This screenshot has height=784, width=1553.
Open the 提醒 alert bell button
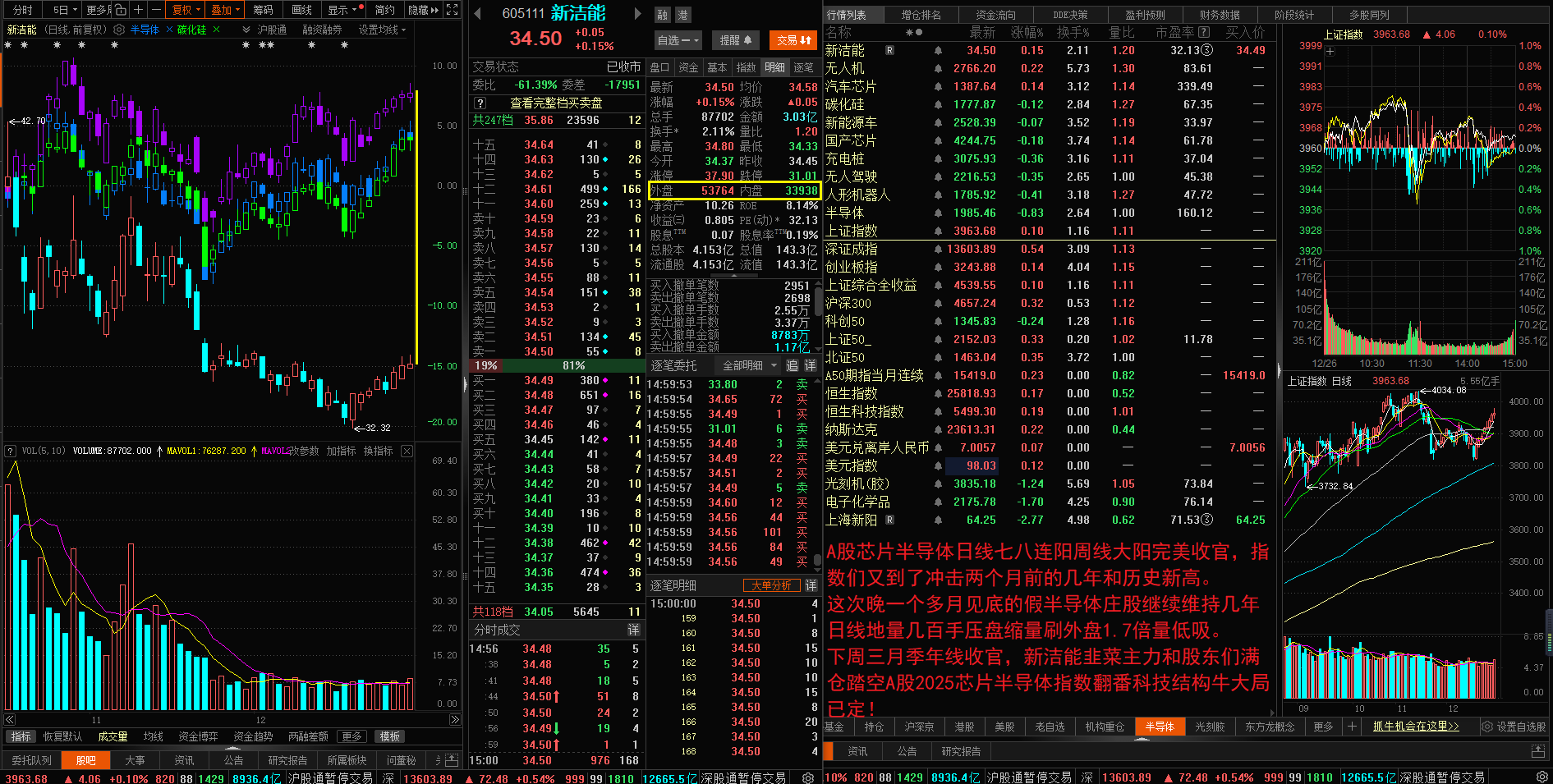(735, 40)
